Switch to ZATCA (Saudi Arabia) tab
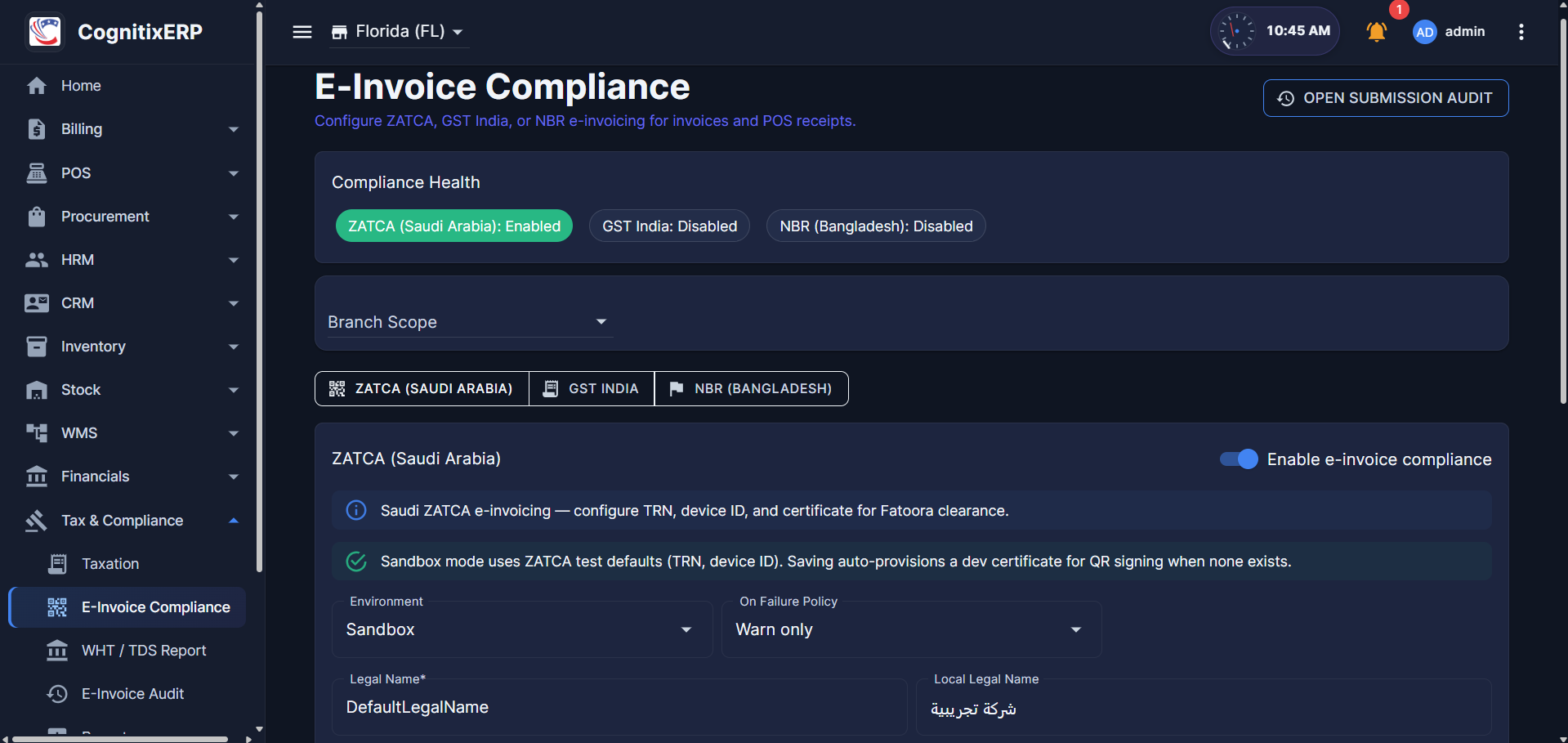The image size is (1568, 743). [x=422, y=388]
